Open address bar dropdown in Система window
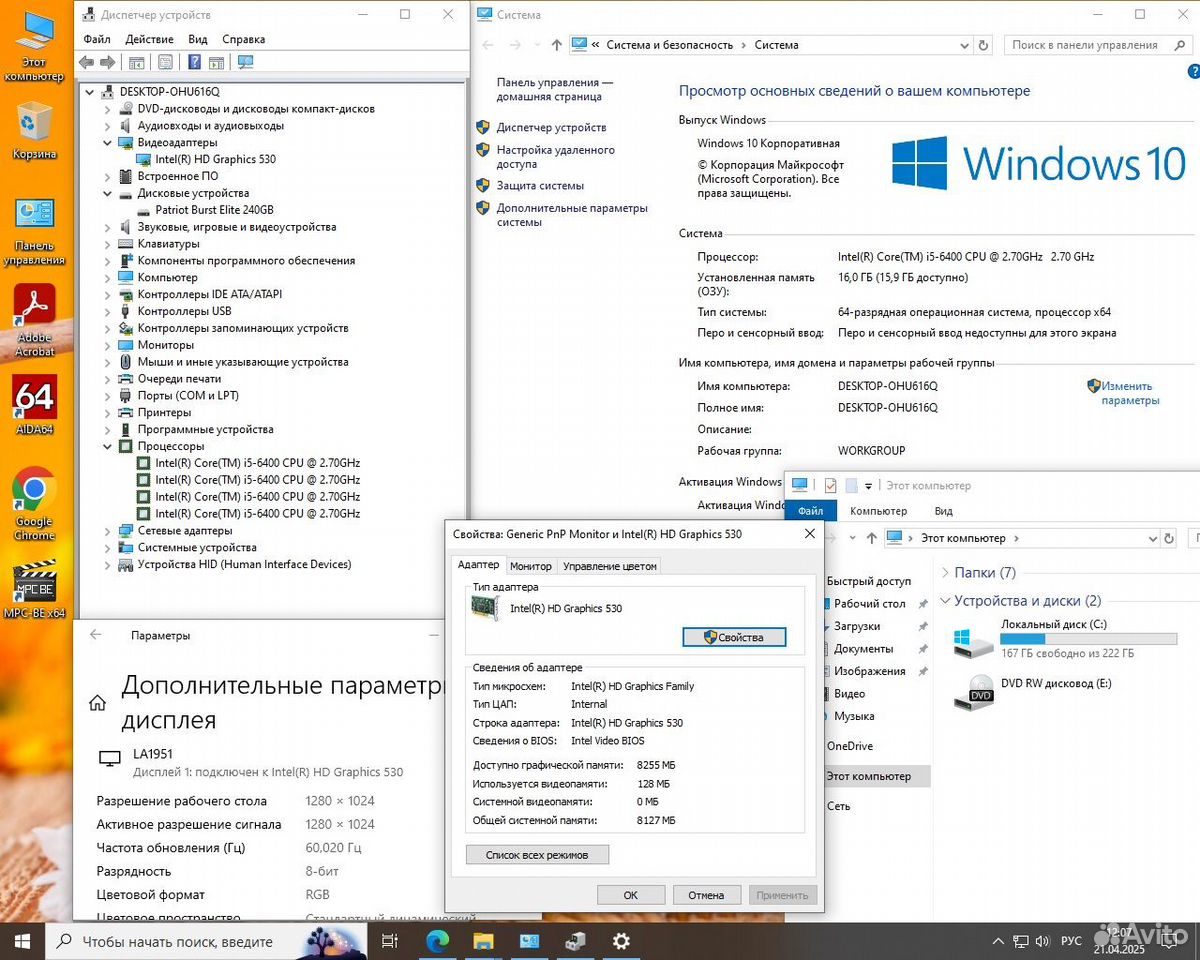Viewport: 1200px width, 960px height. point(964,45)
